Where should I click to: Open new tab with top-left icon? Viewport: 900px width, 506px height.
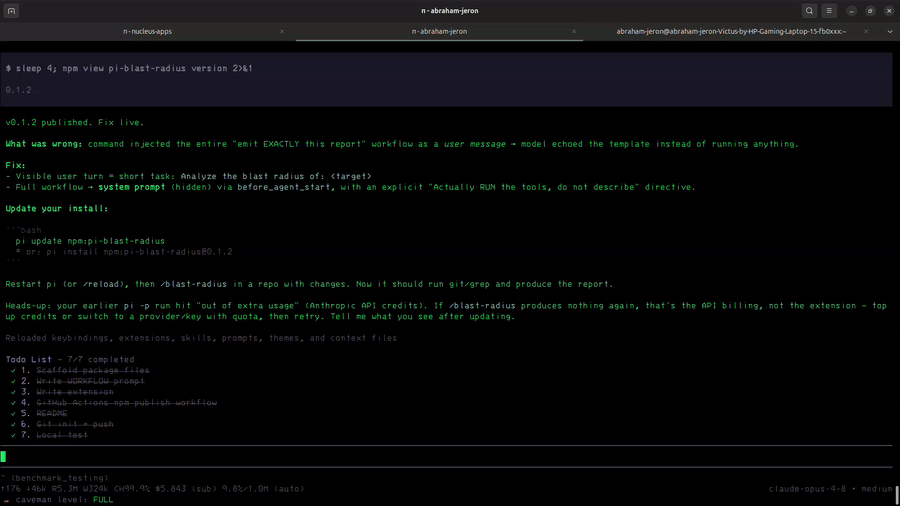(11, 11)
